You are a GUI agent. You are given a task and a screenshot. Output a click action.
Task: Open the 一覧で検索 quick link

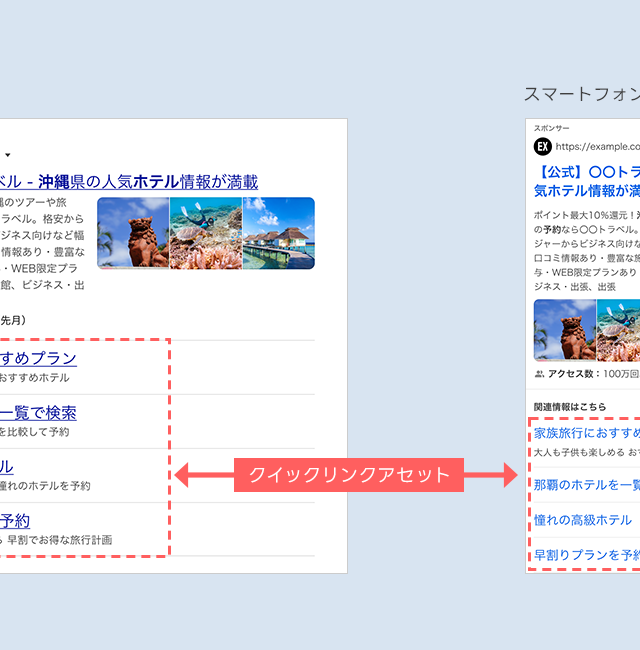click(38, 413)
